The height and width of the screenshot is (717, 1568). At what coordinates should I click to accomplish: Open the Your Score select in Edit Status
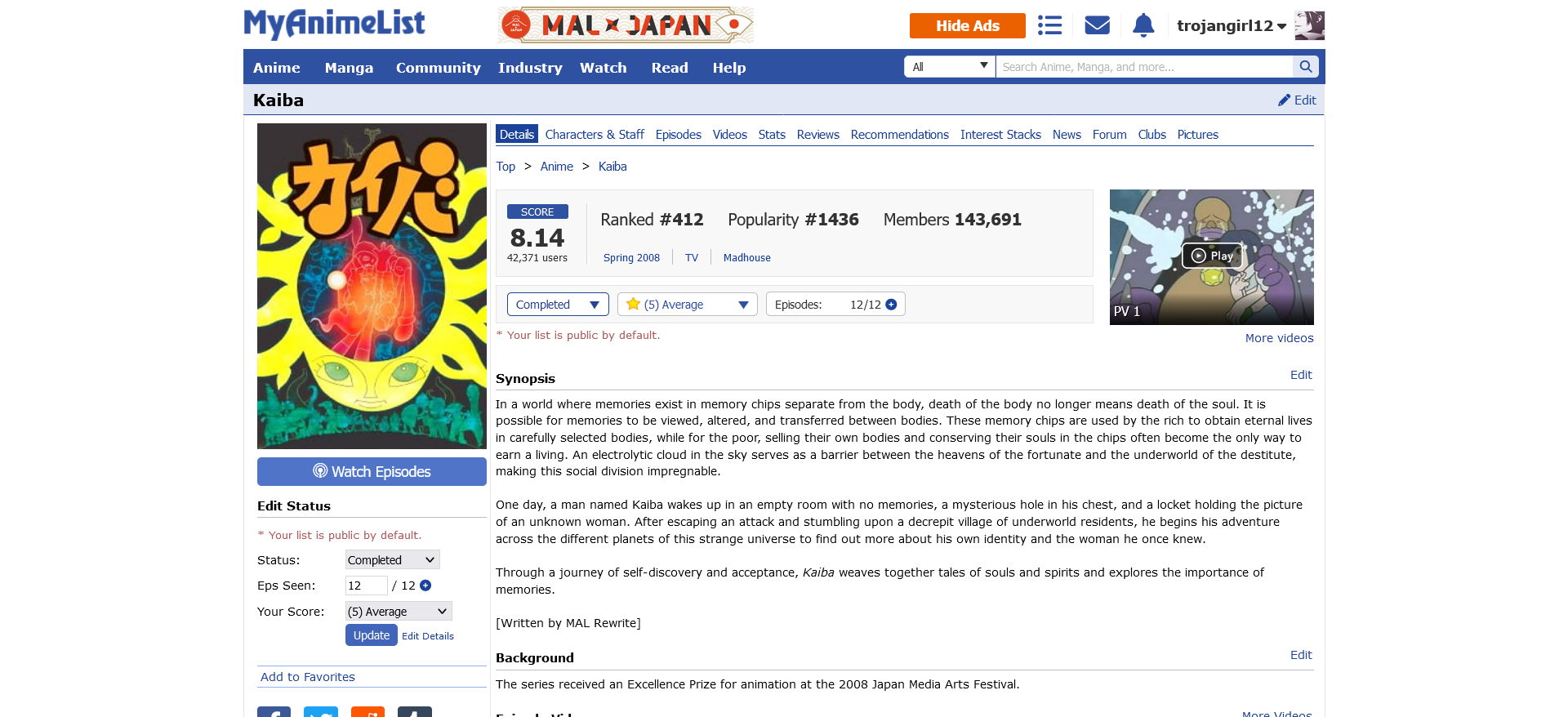coord(399,611)
